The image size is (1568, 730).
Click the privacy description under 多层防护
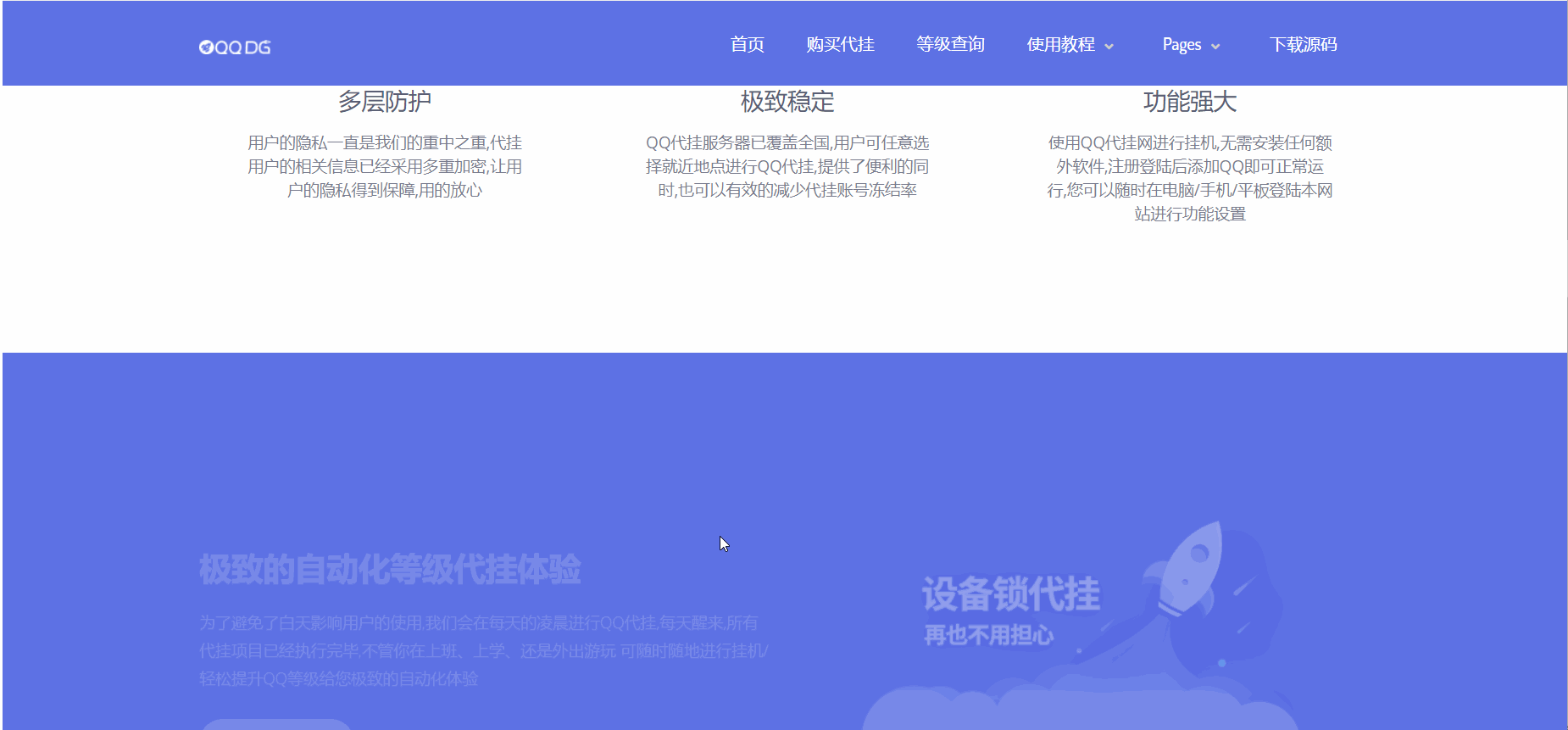pos(385,166)
